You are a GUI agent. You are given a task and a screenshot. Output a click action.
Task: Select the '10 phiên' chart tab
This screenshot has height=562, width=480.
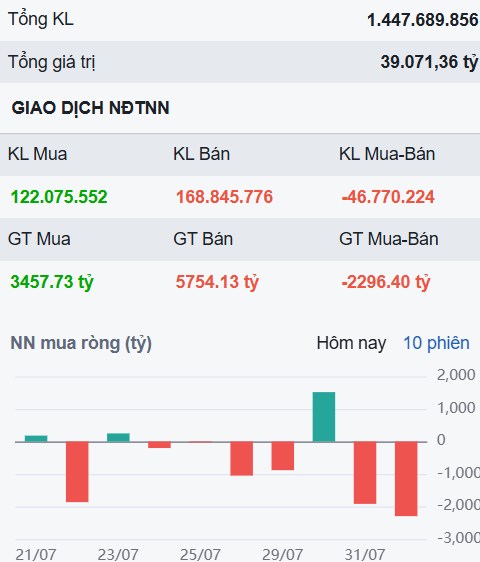coord(436,343)
